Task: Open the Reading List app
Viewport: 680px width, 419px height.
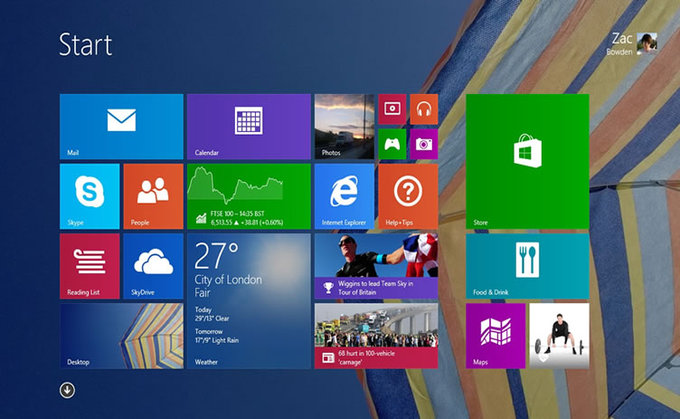Action: point(89,266)
